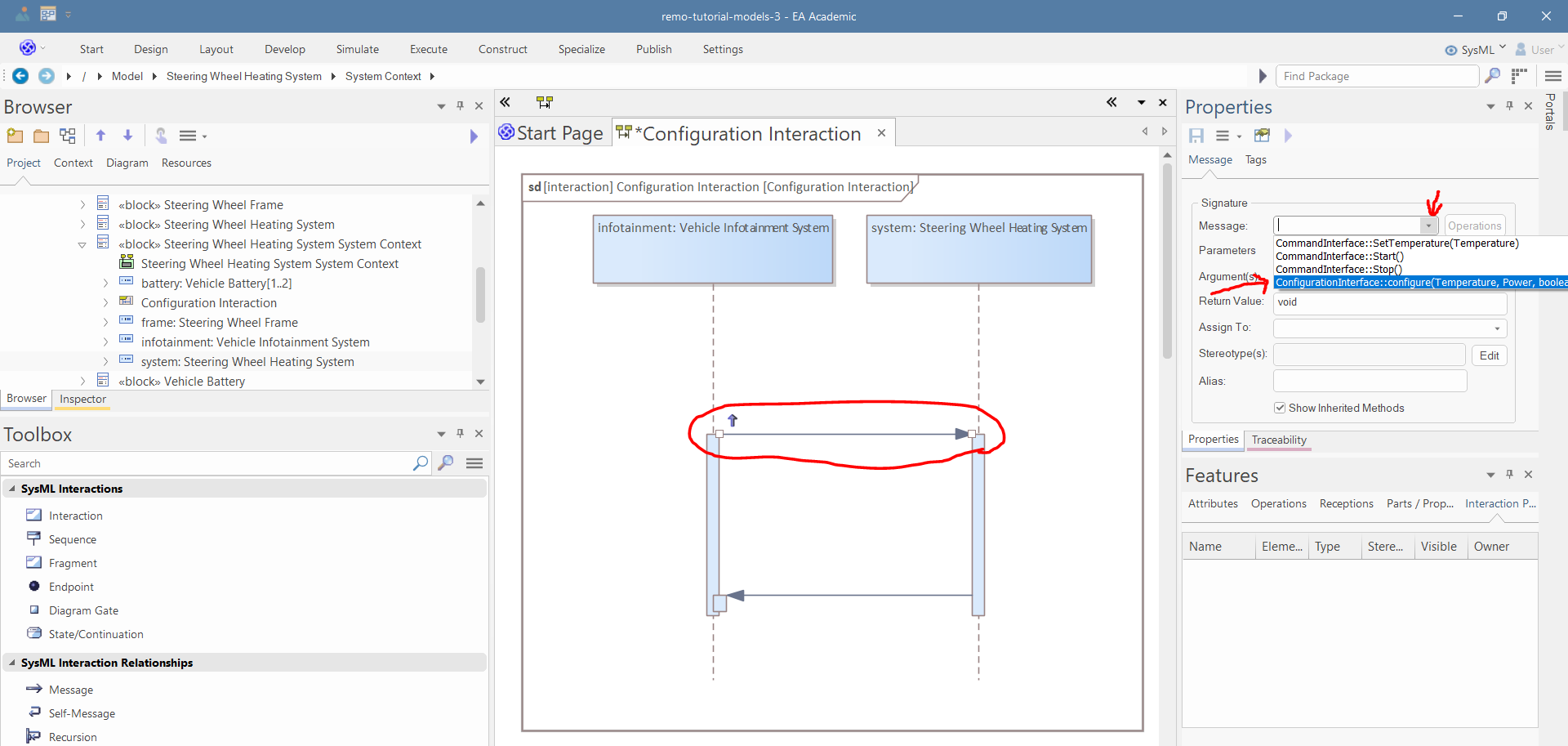1568x746 pixels.
Task: Open the Assign To dropdown
Action: pos(1497,328)
